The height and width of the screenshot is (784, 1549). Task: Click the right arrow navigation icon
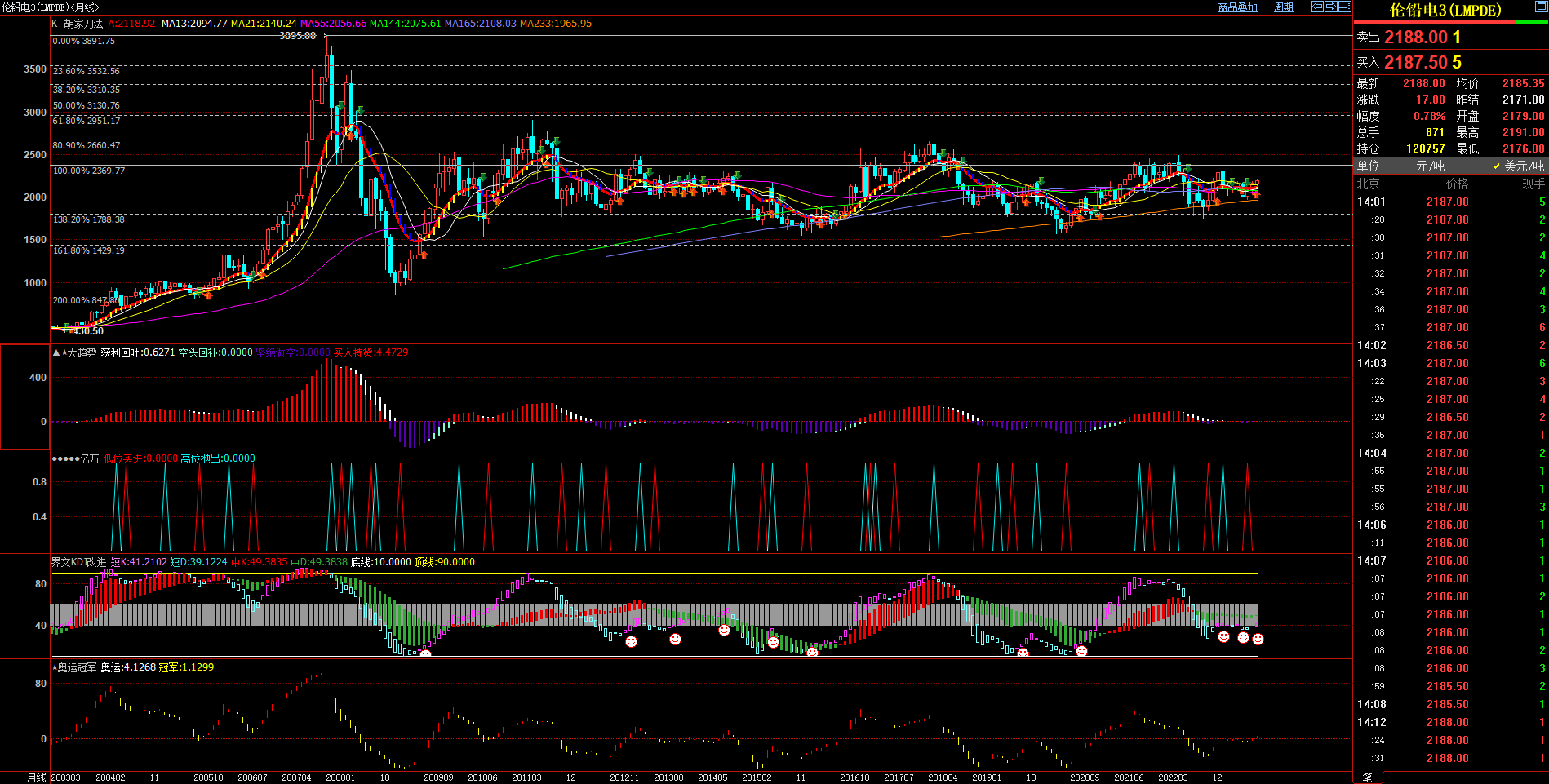(x=1330, y=7)
